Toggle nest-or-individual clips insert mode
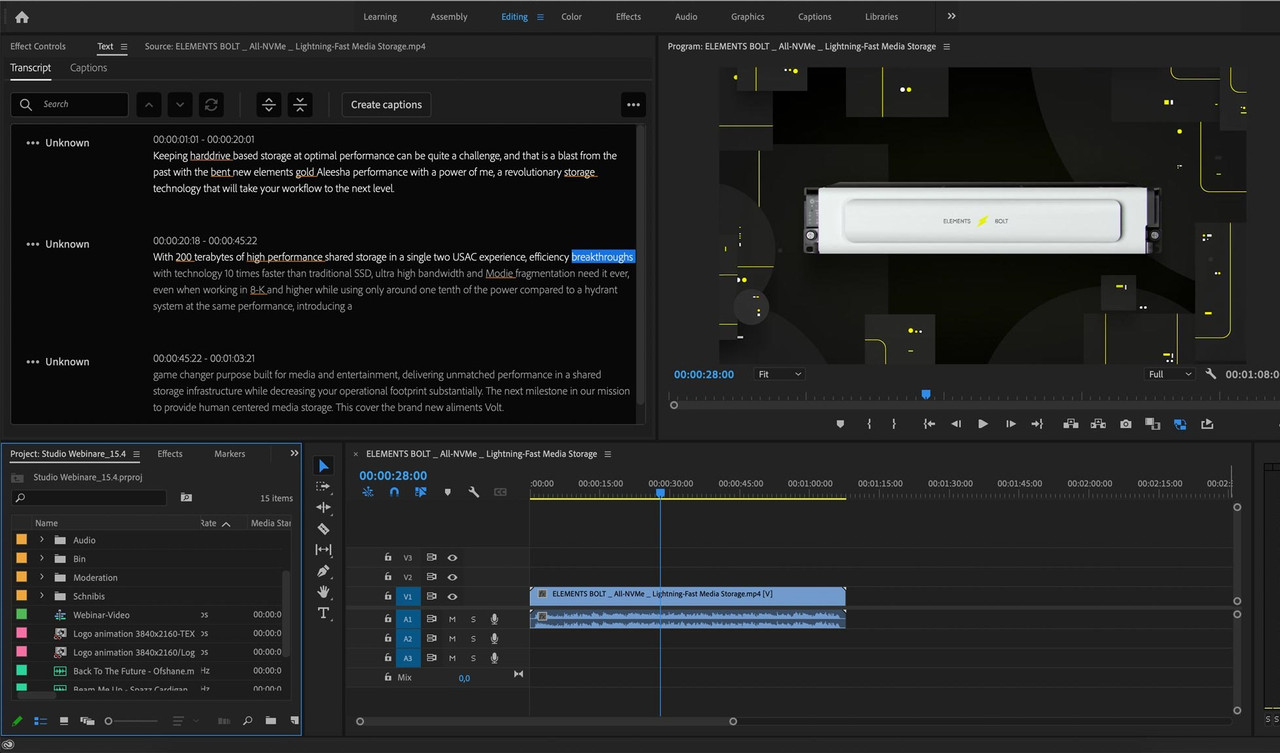Screen dimensions: 1280x753 [368, 492]
